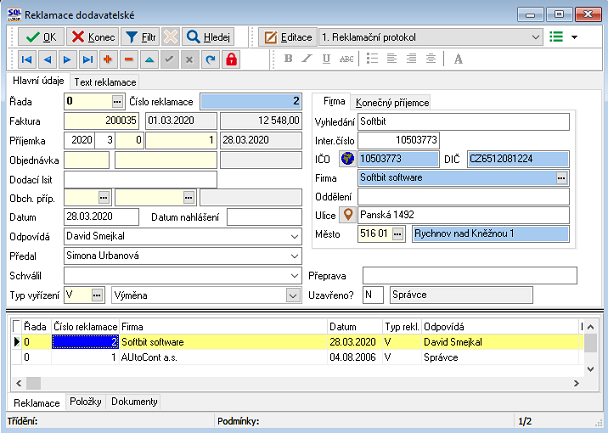Open the Firma lookup ellipsis button

[x=561, y=178]
